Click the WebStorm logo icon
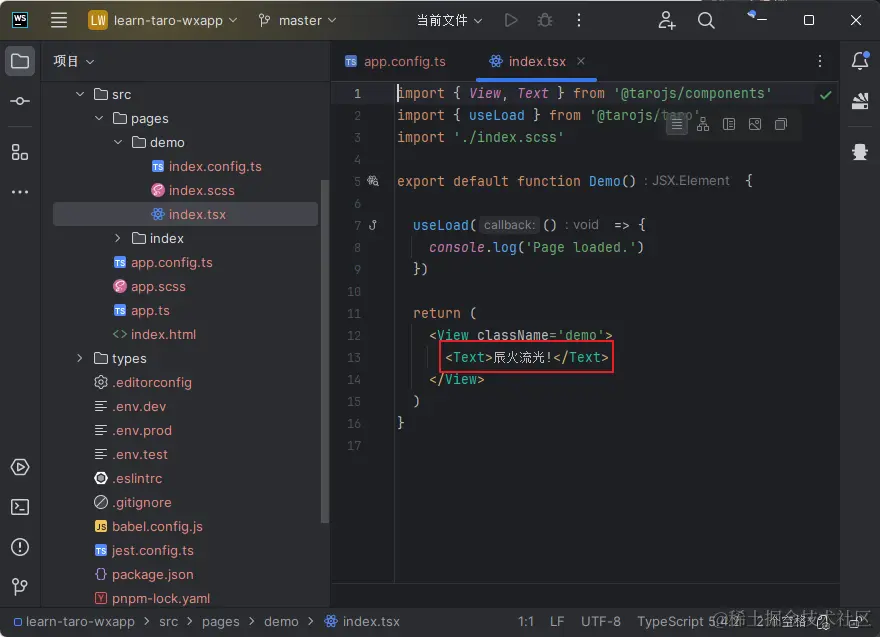880x637 pixels. pyautogui.click(x=20, y=20)
